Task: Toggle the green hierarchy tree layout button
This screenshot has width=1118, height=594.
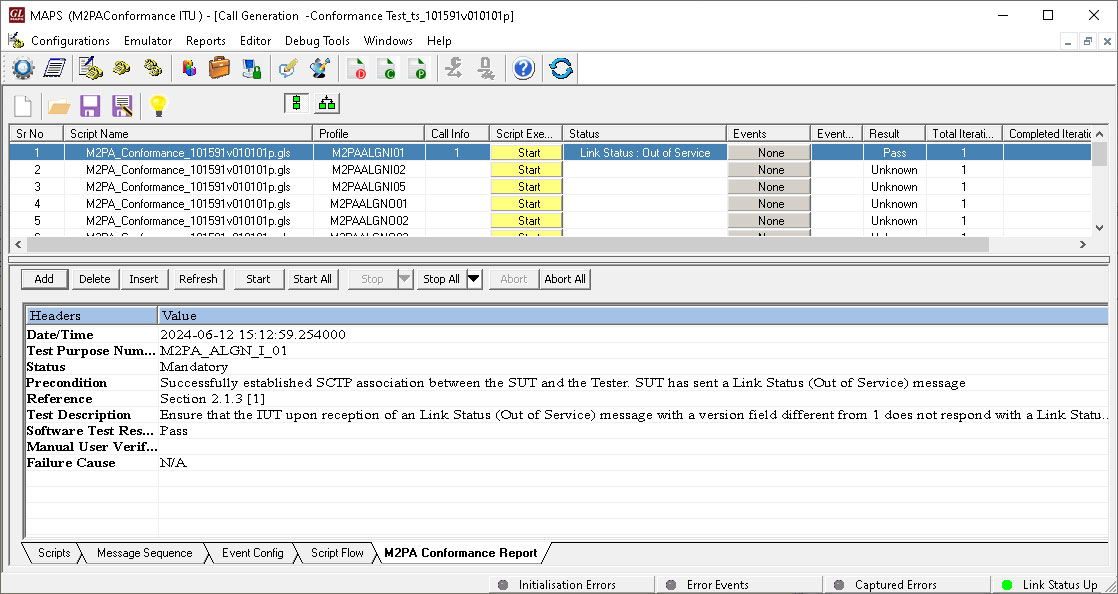Action: (327, 103)
